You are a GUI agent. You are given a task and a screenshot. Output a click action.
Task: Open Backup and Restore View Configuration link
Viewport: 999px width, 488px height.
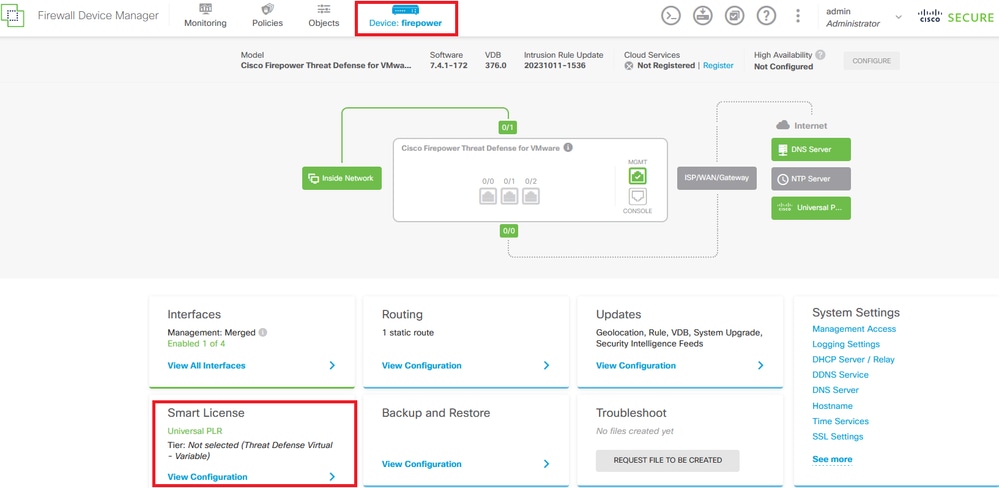tap(422, 464)
